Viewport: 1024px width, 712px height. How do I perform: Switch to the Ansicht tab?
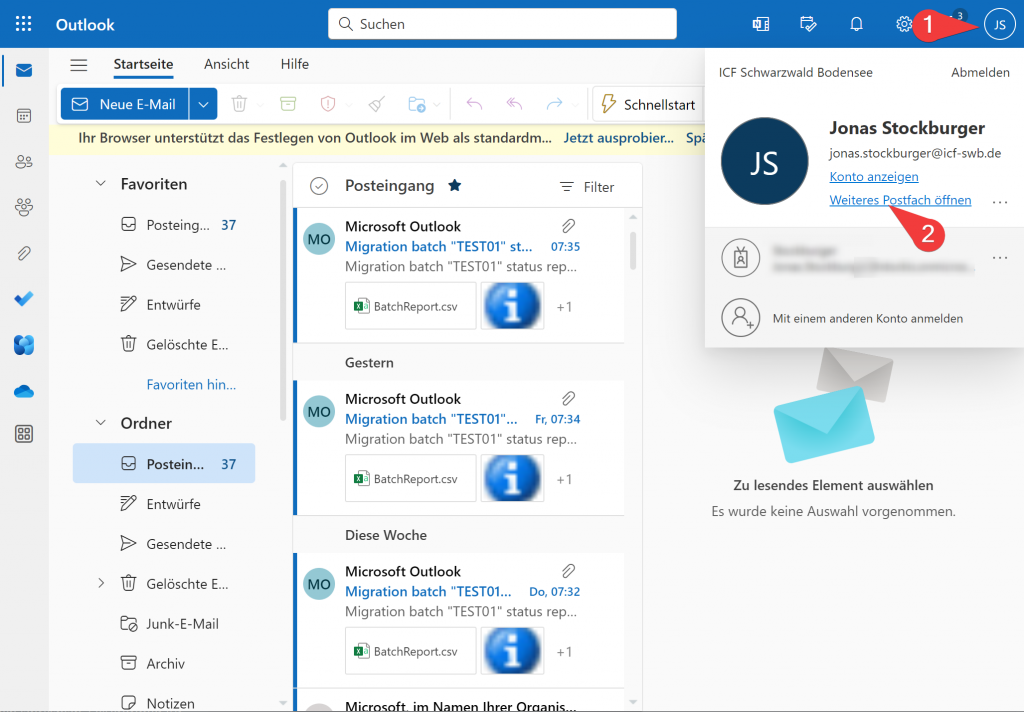pos(227,64)
